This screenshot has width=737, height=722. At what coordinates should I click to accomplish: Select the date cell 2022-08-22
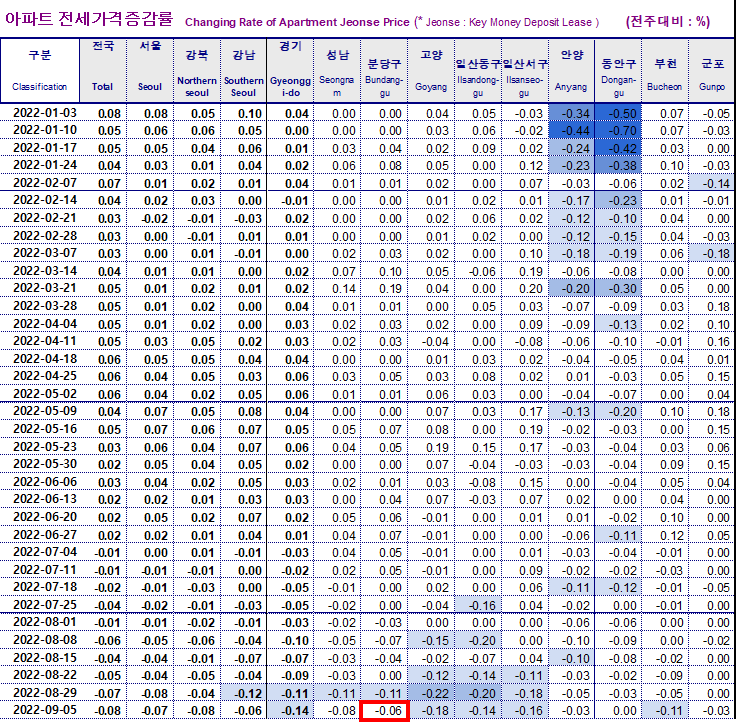40,675
